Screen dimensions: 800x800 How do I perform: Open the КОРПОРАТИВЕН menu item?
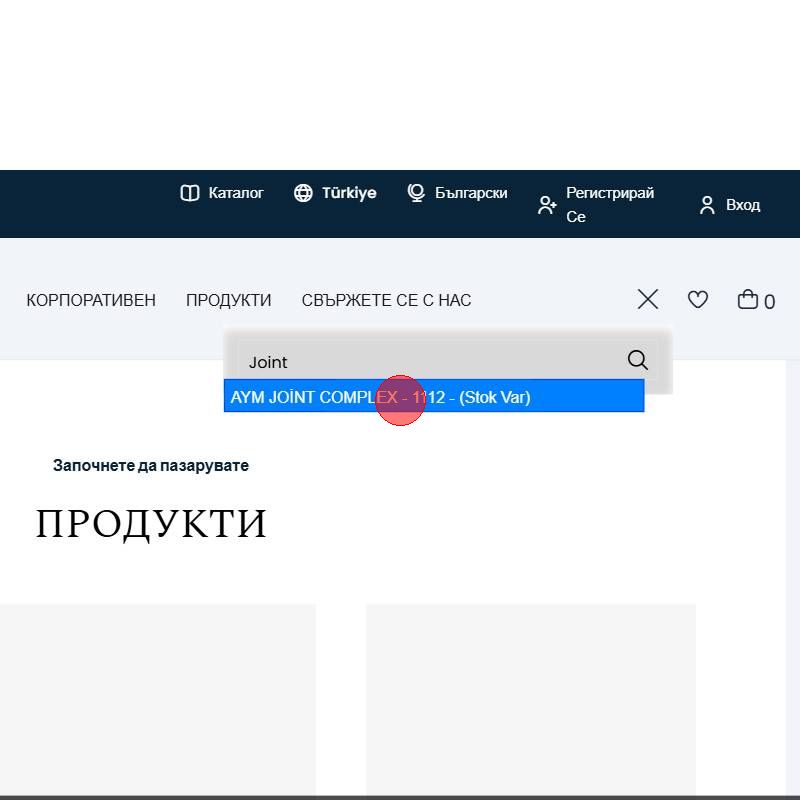(x=91, y=300)
